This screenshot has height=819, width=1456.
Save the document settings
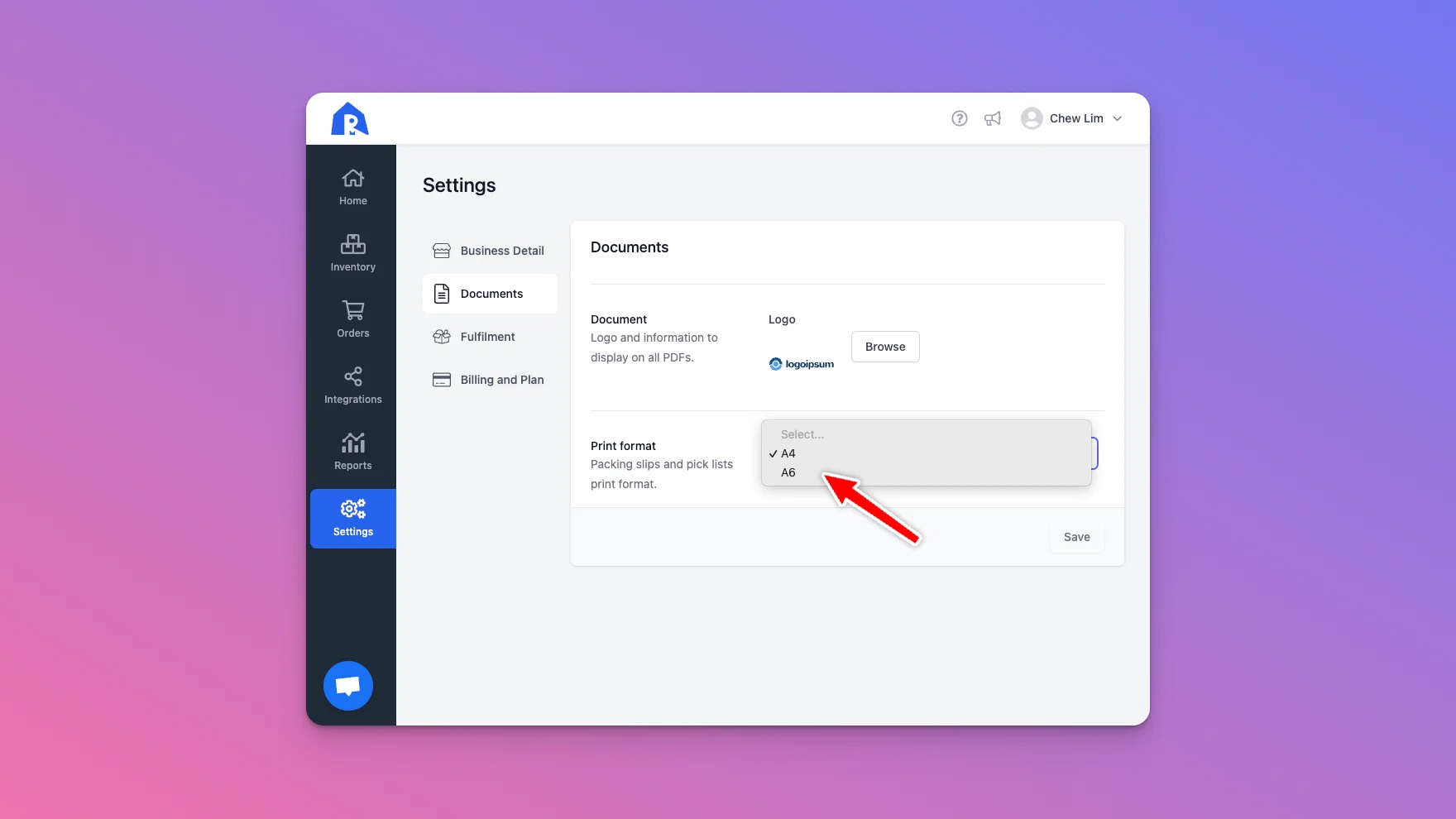(x=1077, y=537)
